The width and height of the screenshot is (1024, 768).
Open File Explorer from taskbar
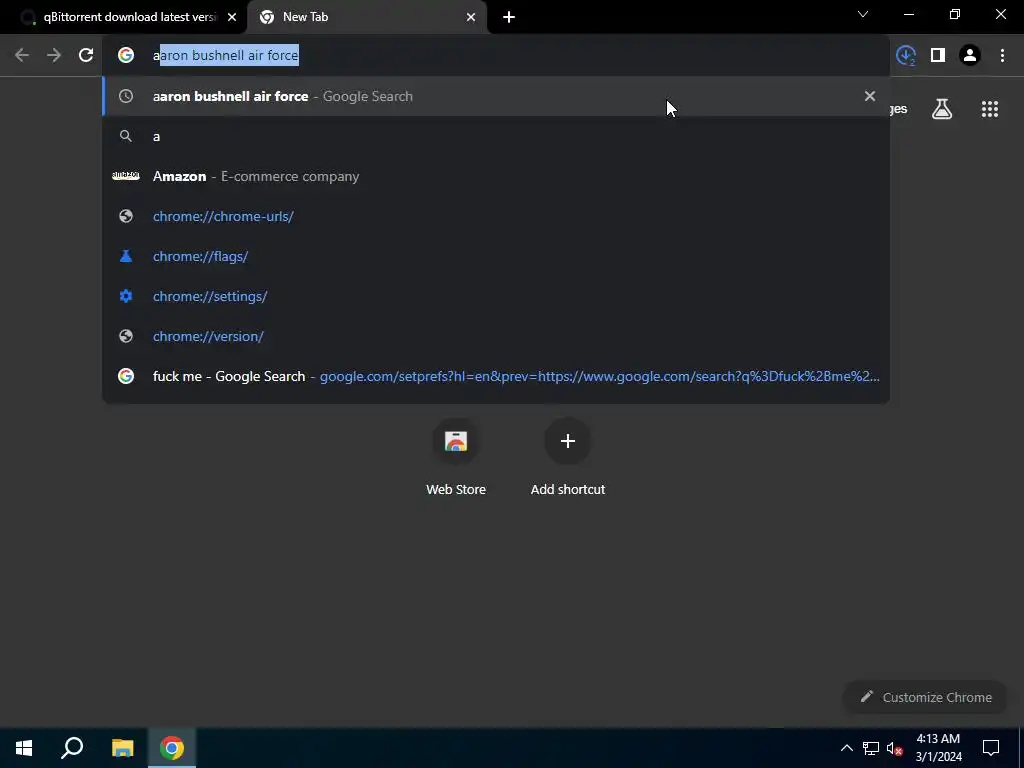click(122, 748)
